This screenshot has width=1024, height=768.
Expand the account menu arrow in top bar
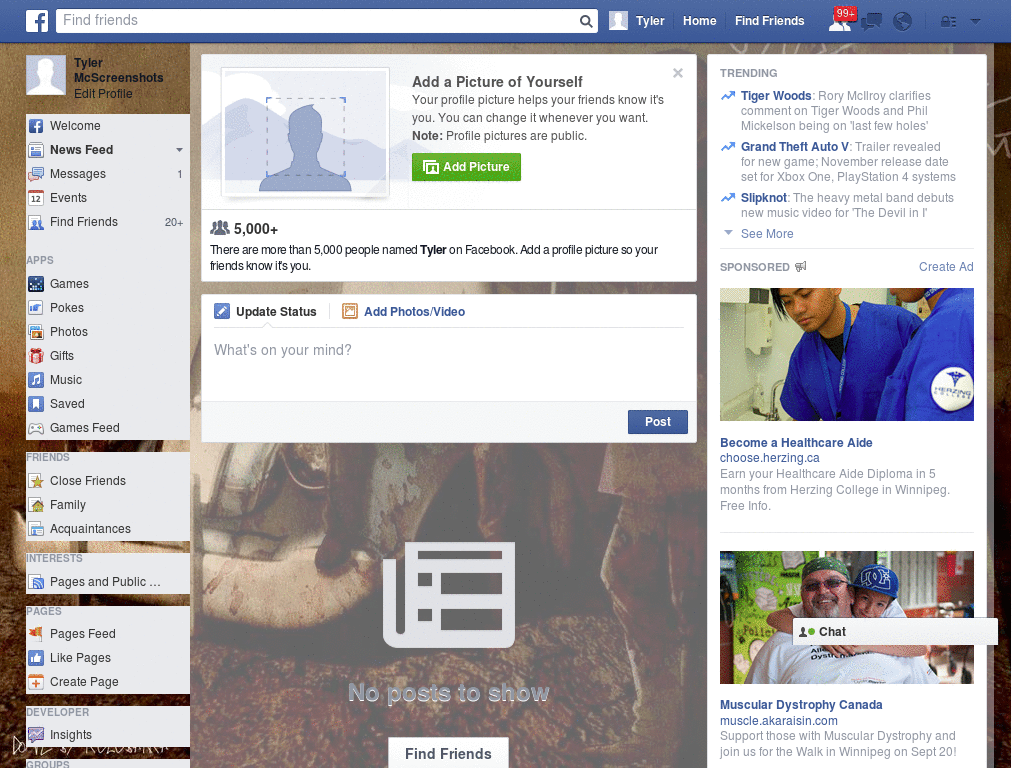[976, 21]
